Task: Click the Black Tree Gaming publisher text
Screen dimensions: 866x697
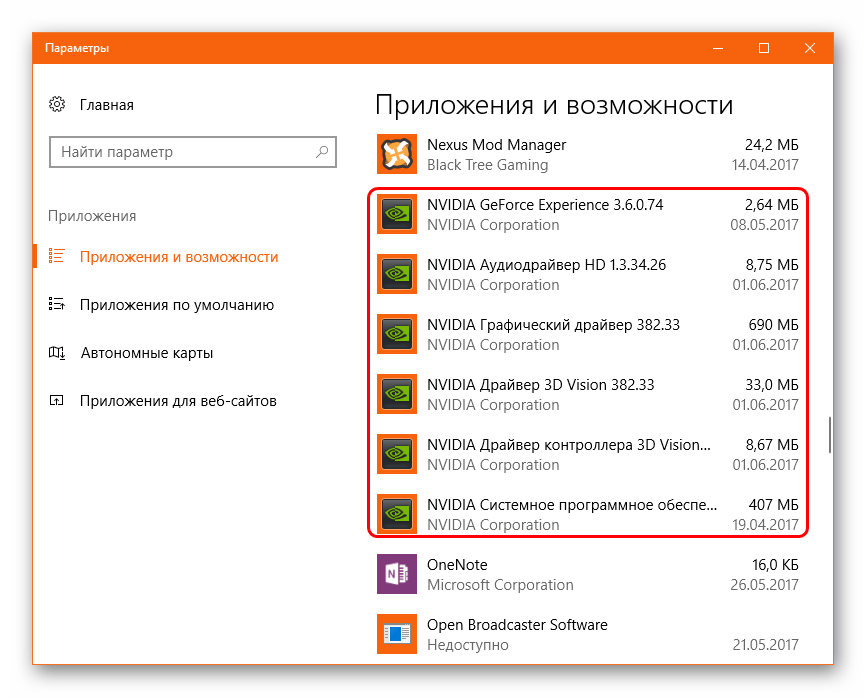Action: 487,165
